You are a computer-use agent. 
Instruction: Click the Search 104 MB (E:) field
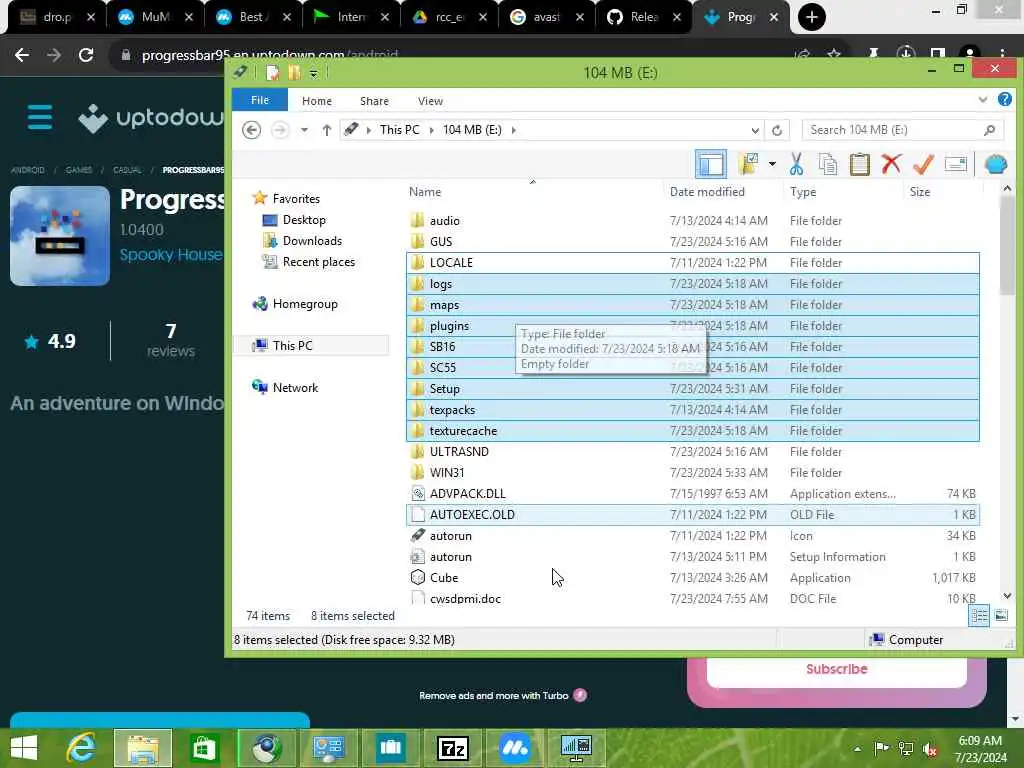click(x=902, y=130)
